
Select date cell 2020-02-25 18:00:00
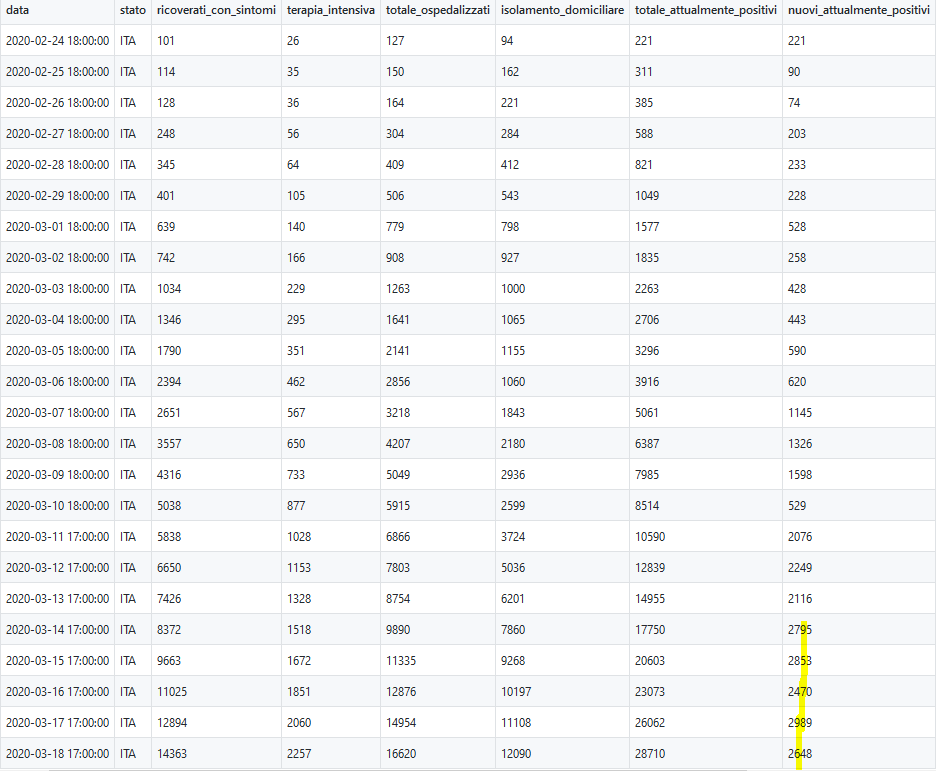(x=57, y=72)
